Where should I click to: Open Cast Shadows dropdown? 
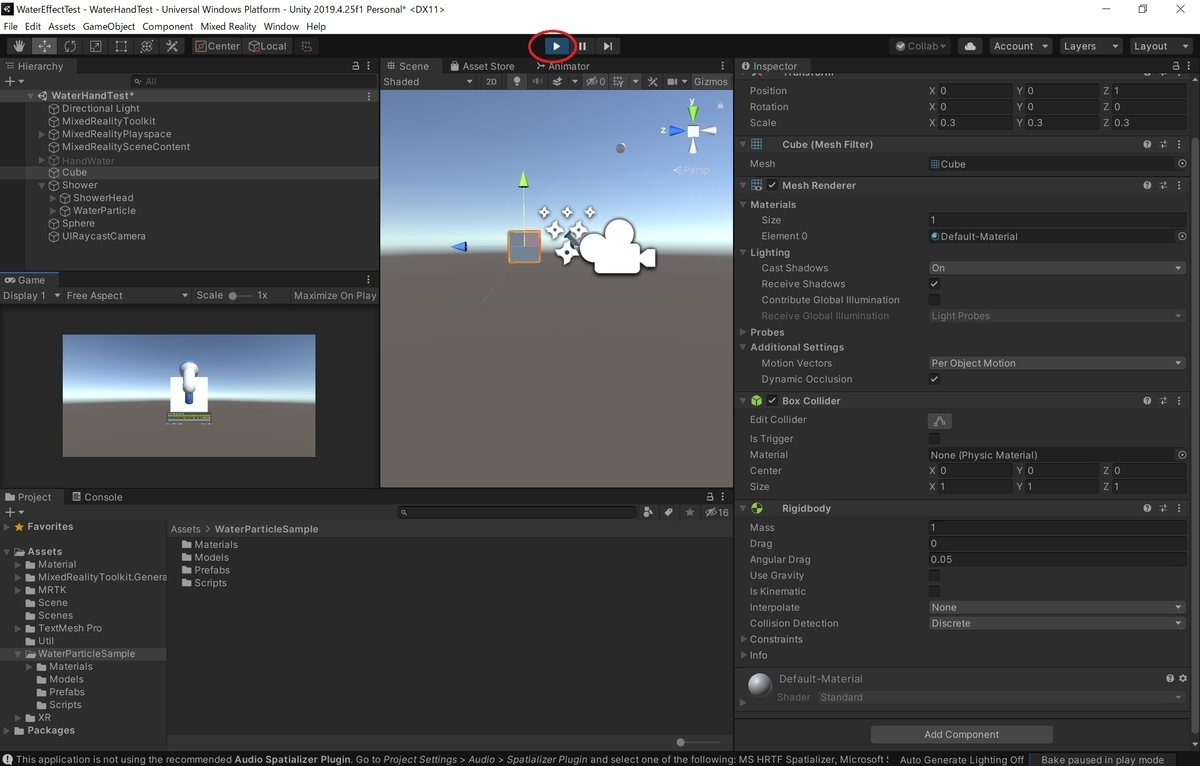pos(1056,268)
